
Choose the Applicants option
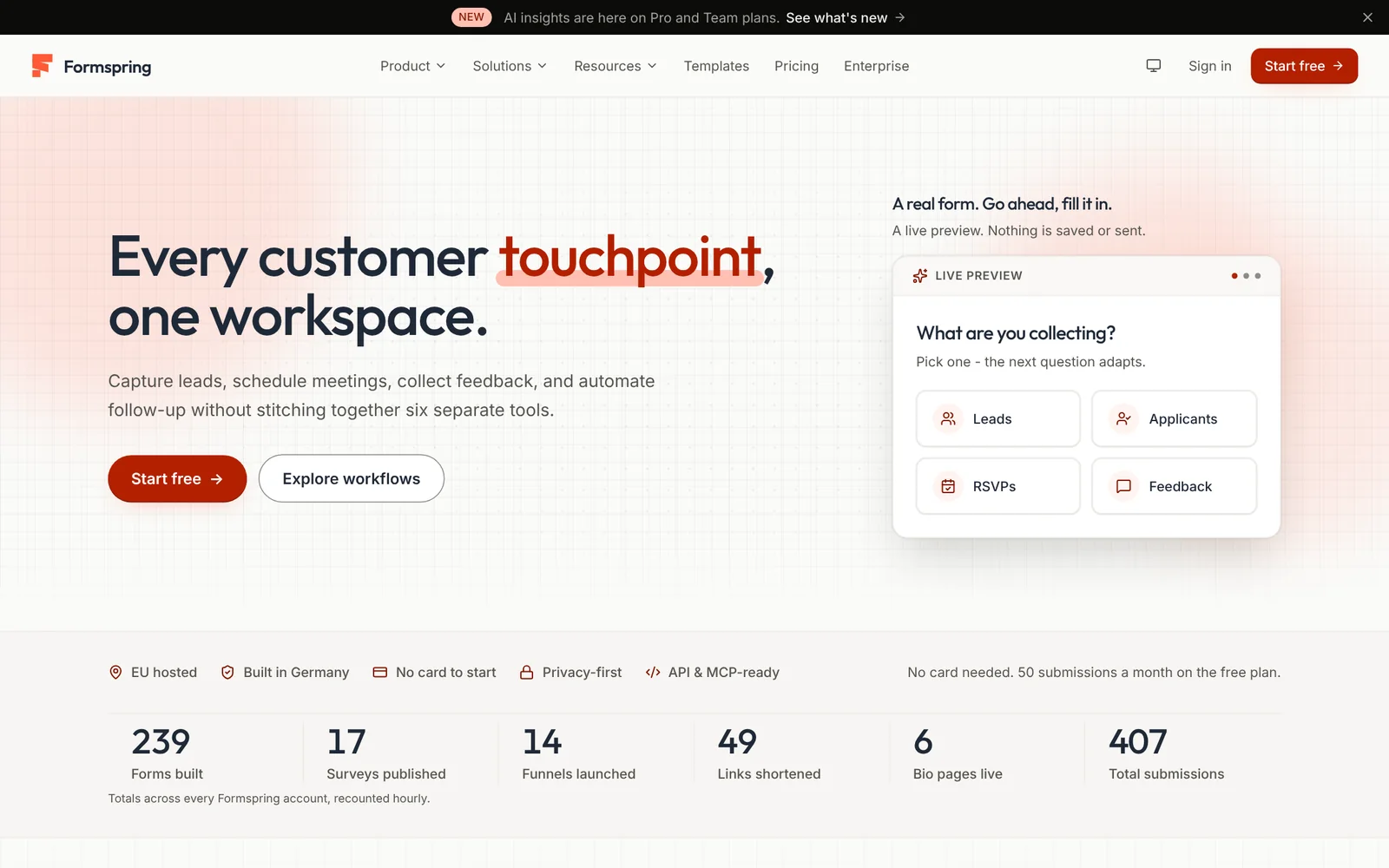tap(1174, 419)
